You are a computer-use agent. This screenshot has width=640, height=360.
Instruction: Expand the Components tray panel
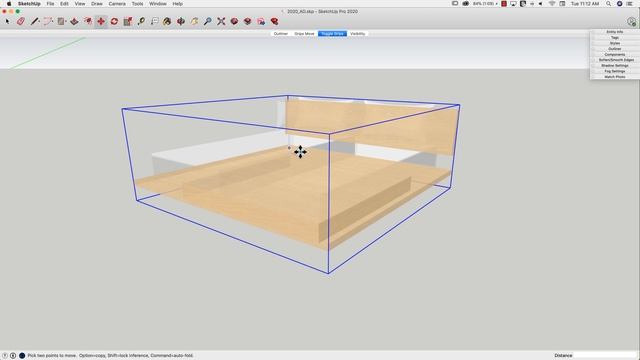pos(615,54)
